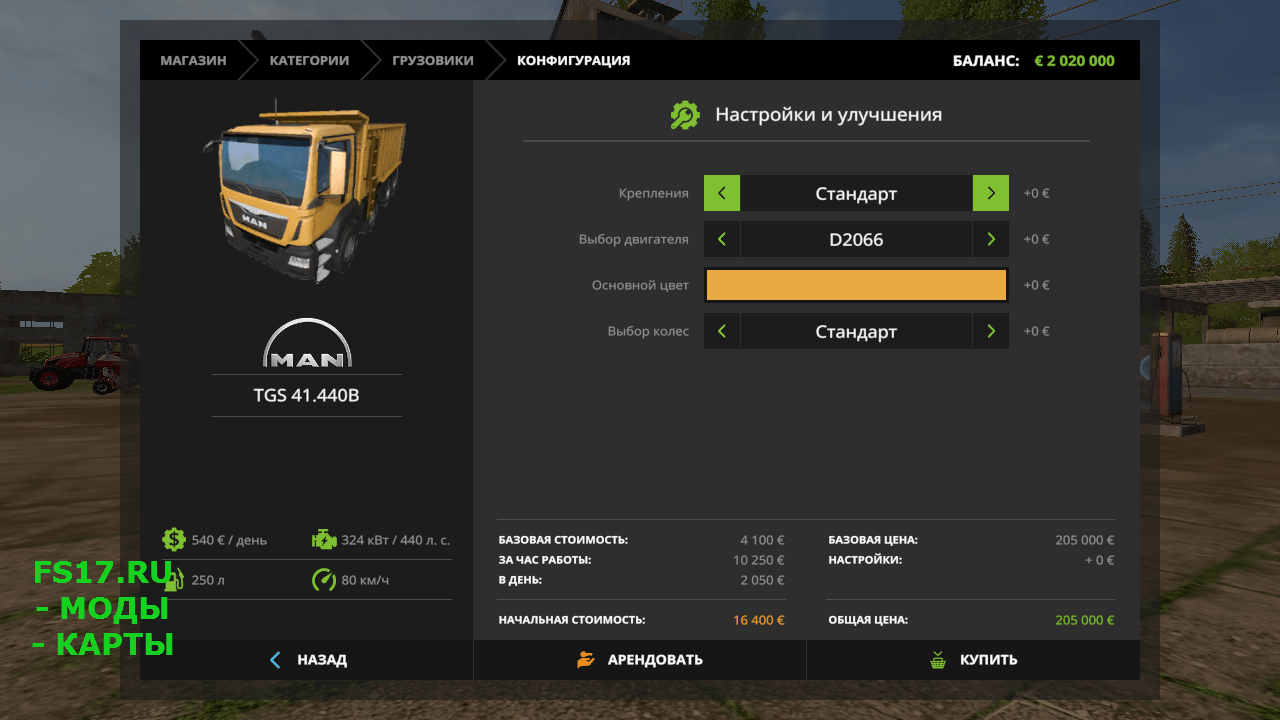Click the 250 л fuel capacity text
The width and height of the screenshot is (1280, 720).
[207, 580]
